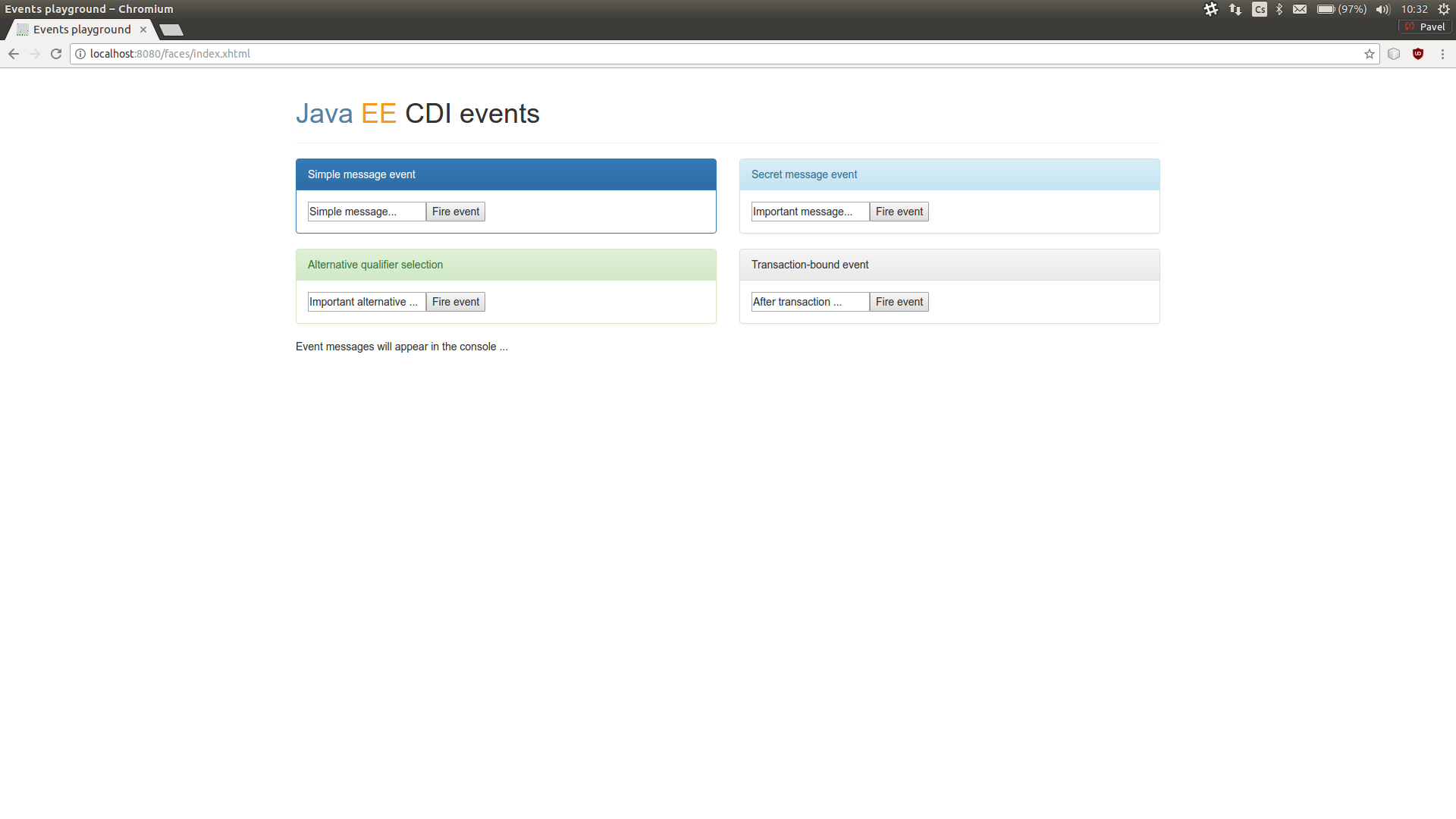1456x819 pixels.
Task: Reload the page with refresh icon
Action: pyautogui.click(x=56, y=54)
